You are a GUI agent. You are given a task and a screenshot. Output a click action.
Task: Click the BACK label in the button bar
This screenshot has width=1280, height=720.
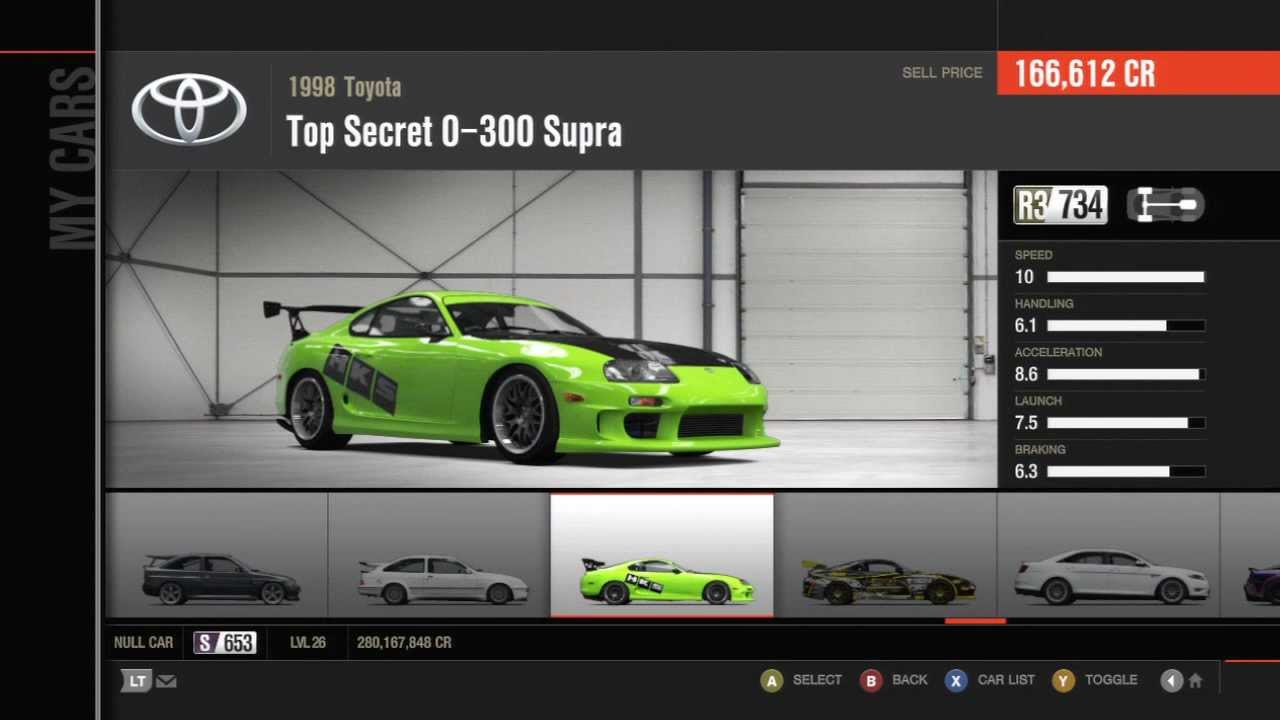coord(910,680)
